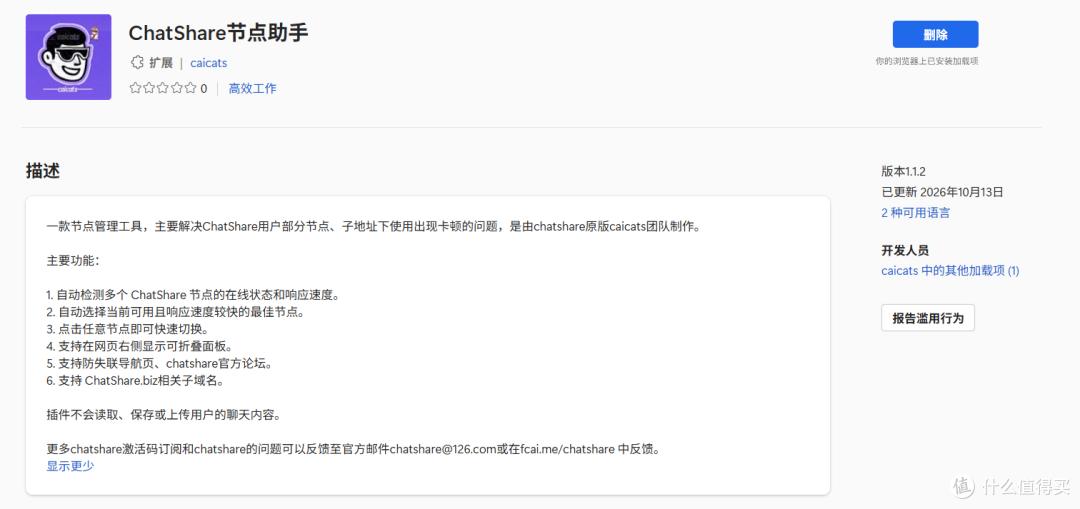
Task: Click the ChatShare extension logo thumbnail
Action: coord(68,57)
